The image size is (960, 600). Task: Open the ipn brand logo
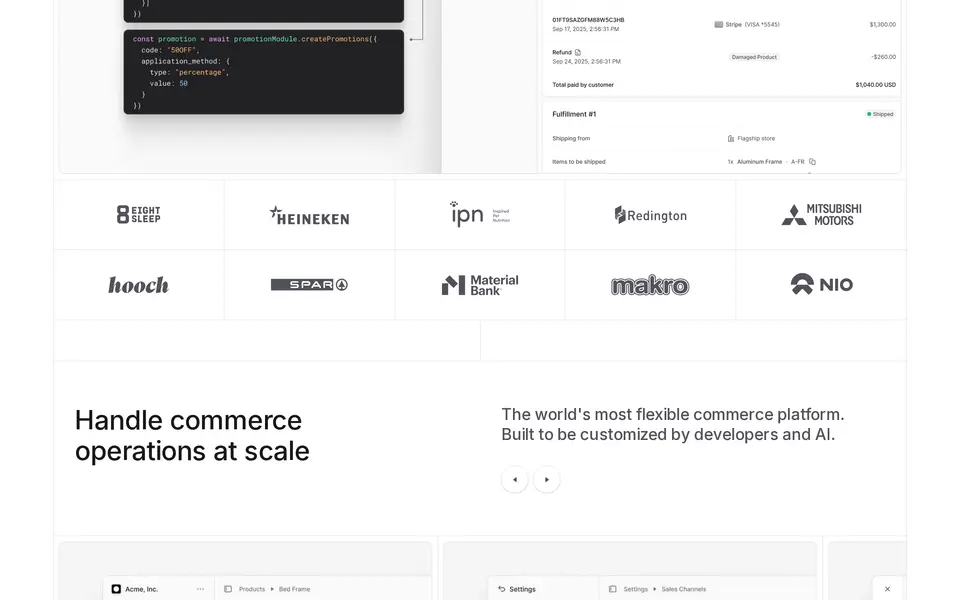[x=480, y=214]
